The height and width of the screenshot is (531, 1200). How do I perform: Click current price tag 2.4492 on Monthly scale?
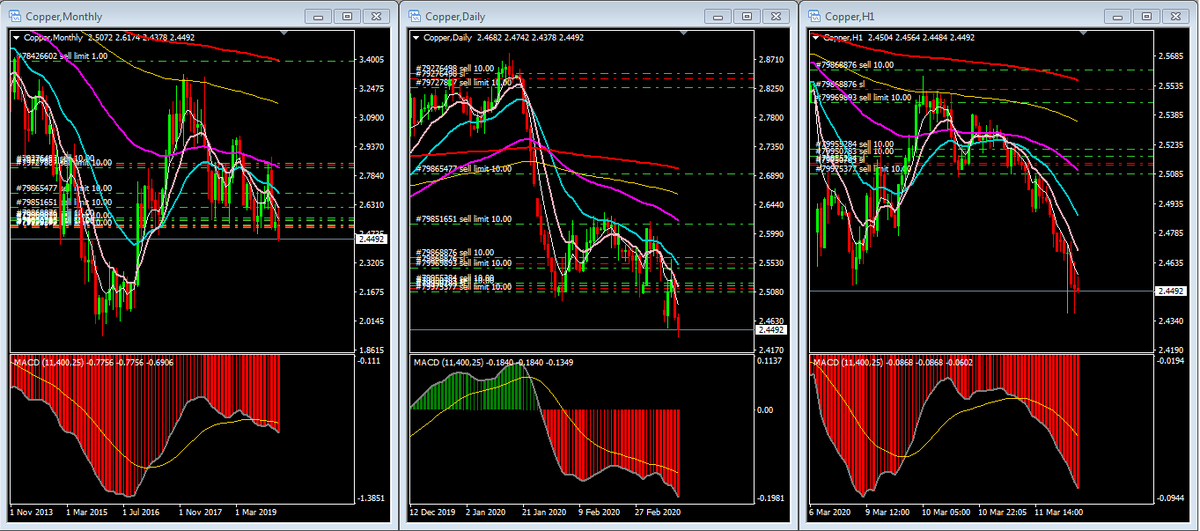[372, 238]
